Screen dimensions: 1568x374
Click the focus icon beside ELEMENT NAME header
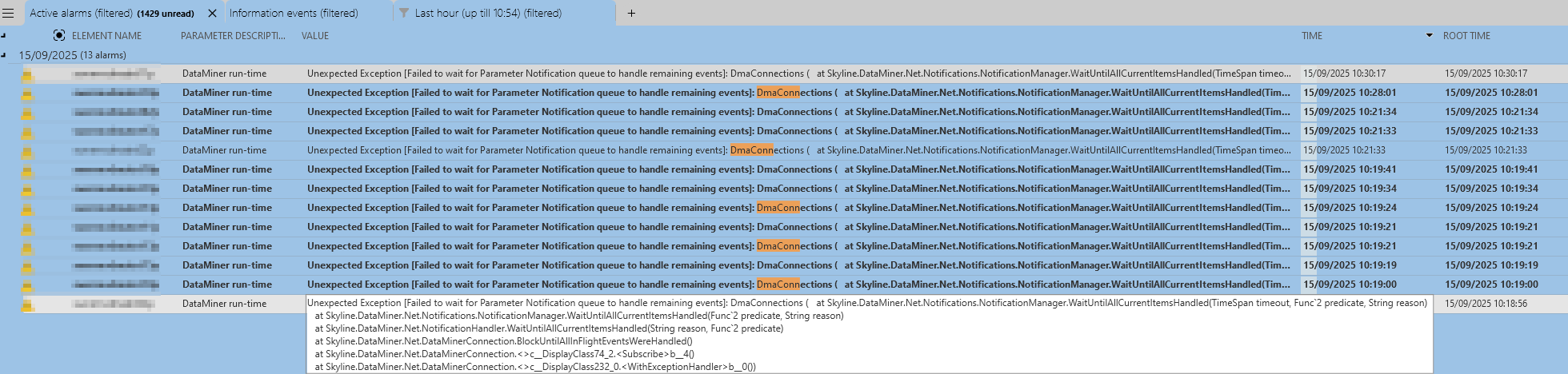pyautogui.click(x=59, y=35)
